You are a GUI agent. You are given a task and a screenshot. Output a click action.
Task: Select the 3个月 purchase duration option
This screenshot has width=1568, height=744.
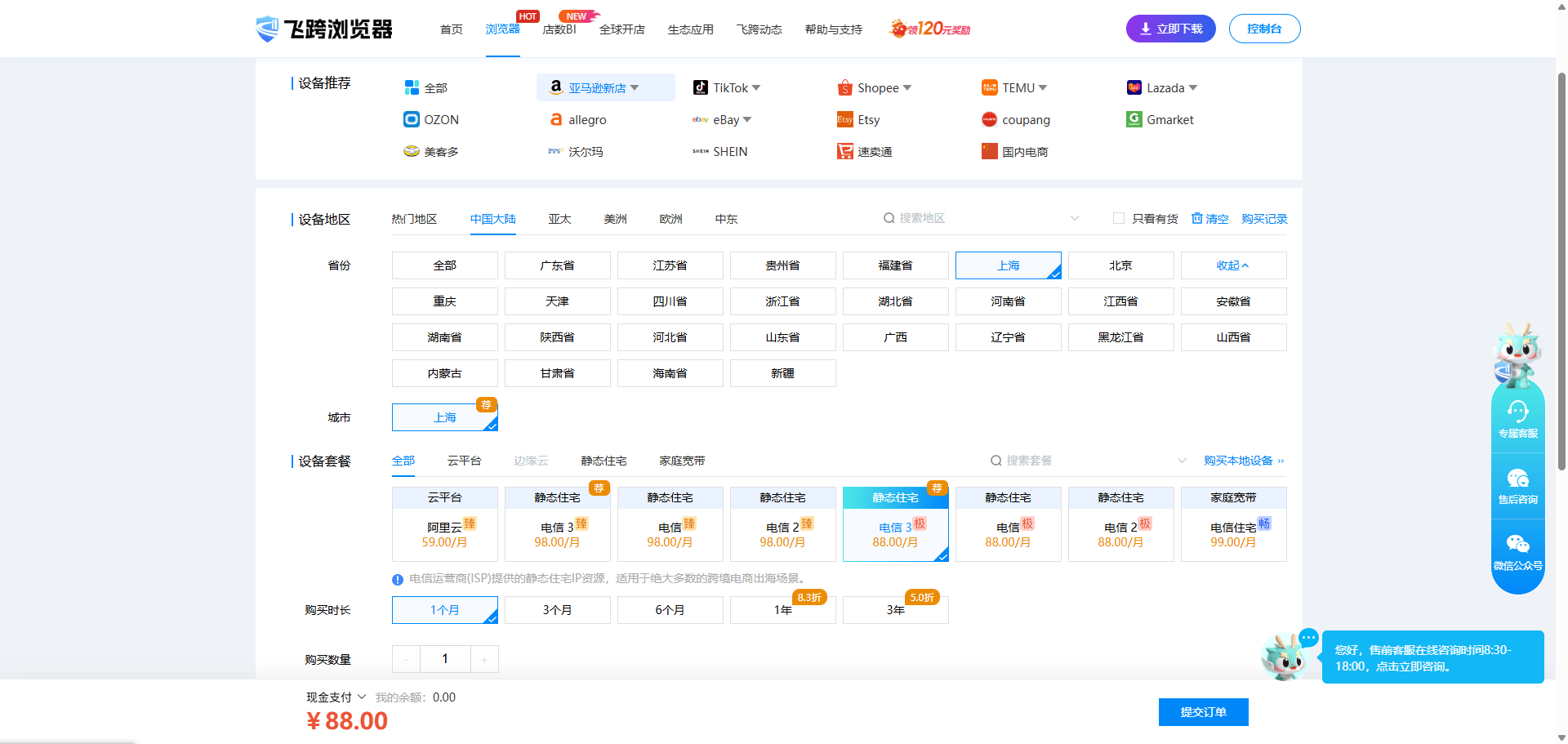coord(557,610)
